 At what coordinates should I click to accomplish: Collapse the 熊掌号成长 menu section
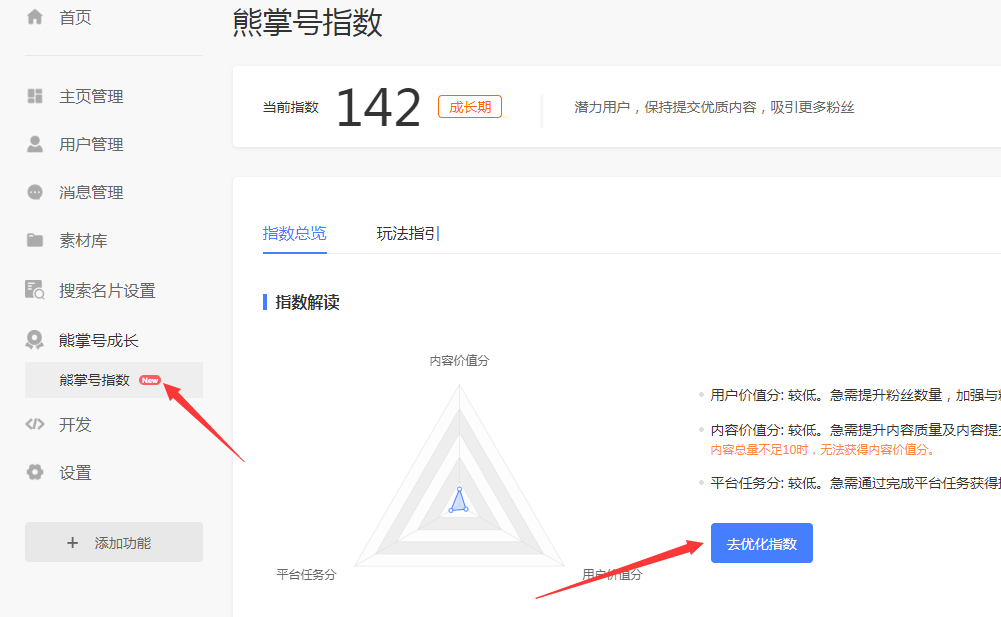click(x=99, y=340)
